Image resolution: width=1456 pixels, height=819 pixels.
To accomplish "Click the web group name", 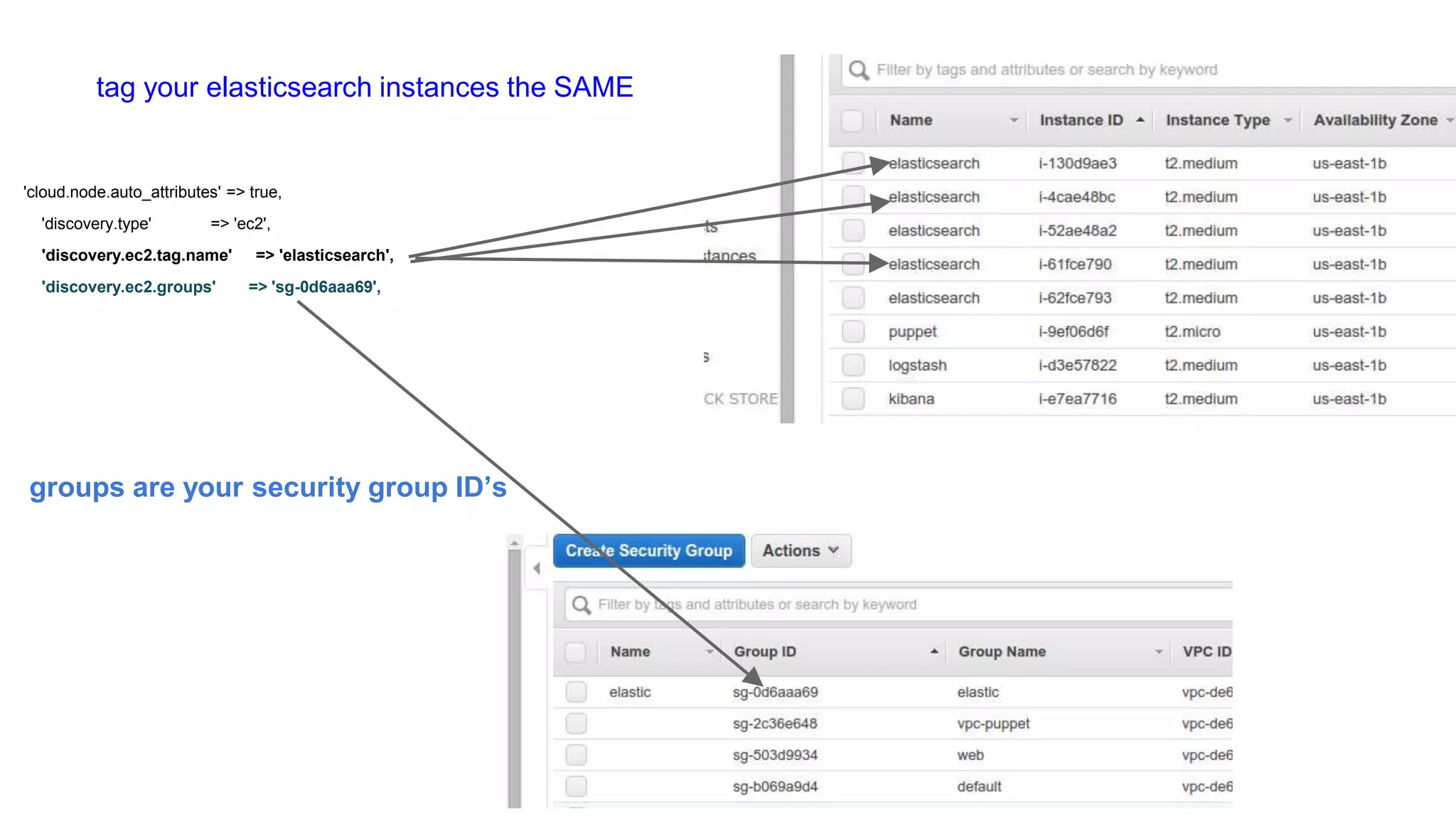I will [970, 755].
